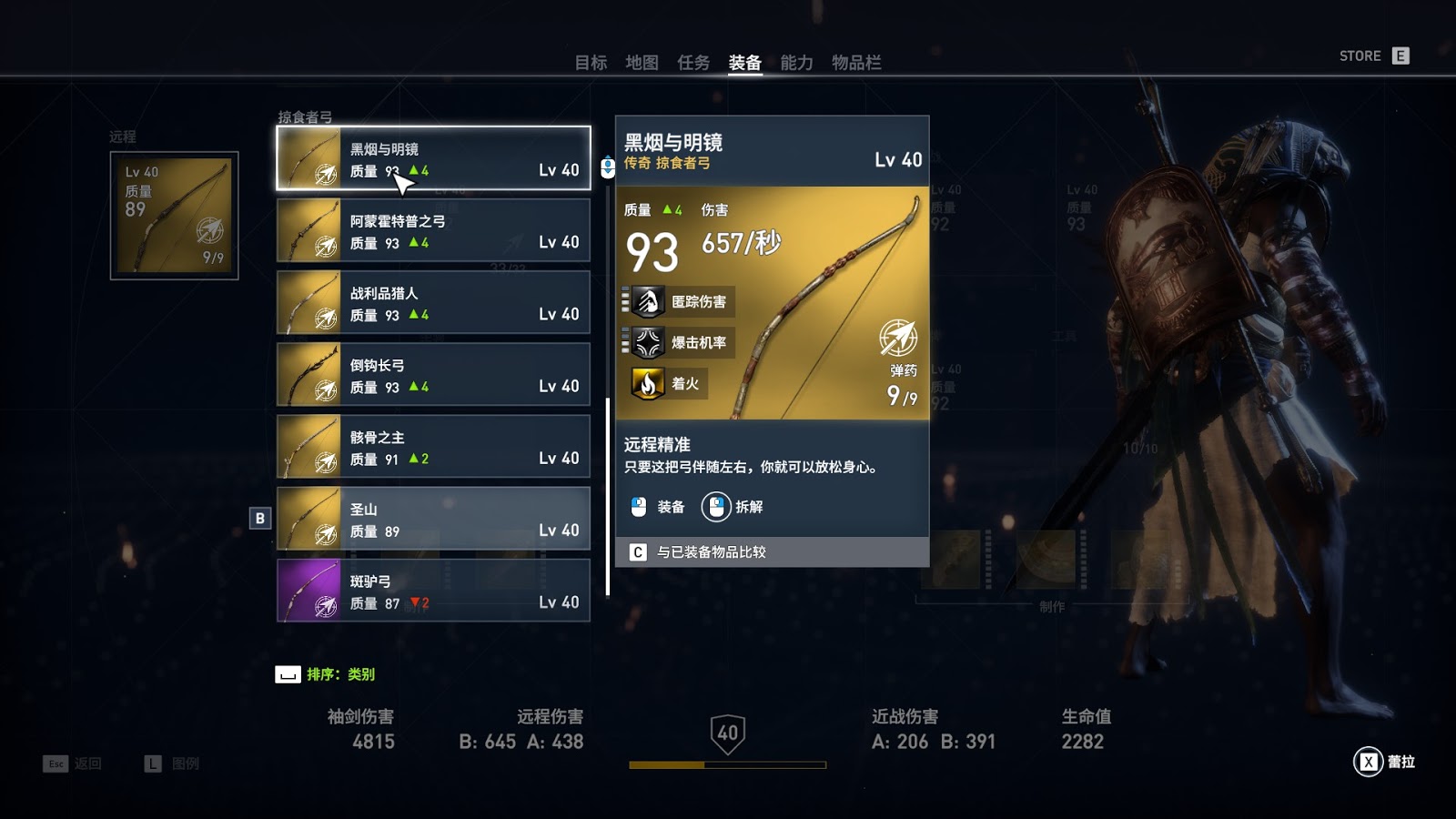Open the 物品栏 inventory tab
Screen dimensions: 1456x819
[x=856, y=62]
